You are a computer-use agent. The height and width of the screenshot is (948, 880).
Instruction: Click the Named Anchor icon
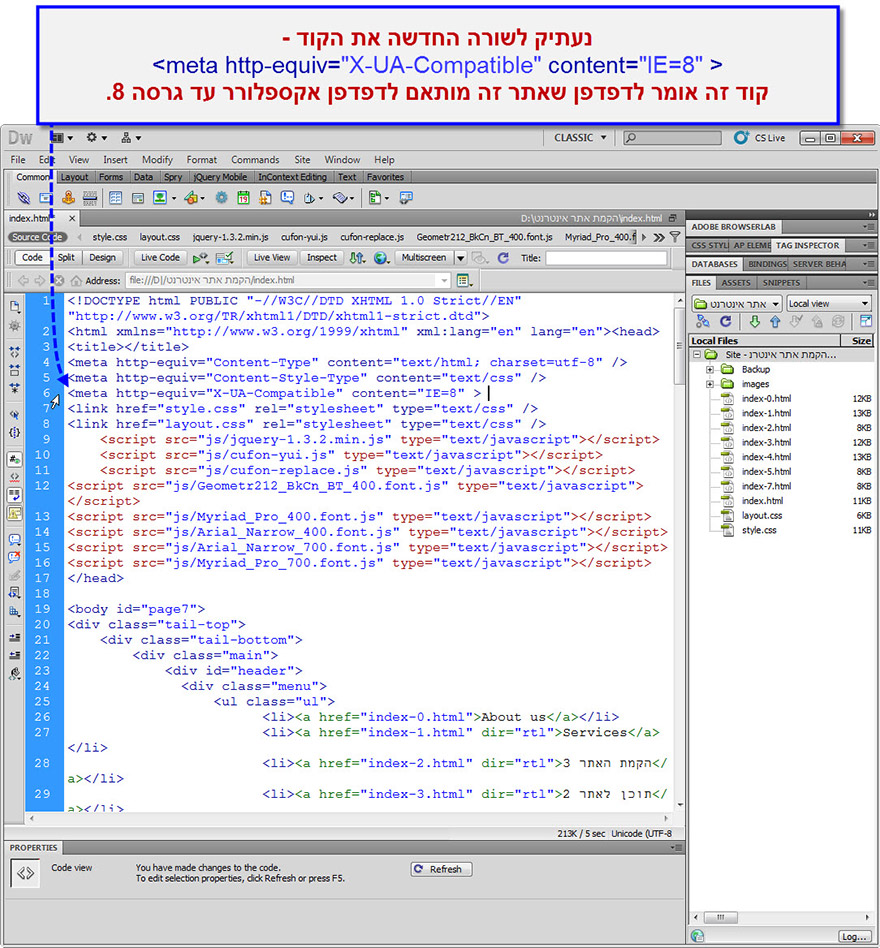(68, 198)
